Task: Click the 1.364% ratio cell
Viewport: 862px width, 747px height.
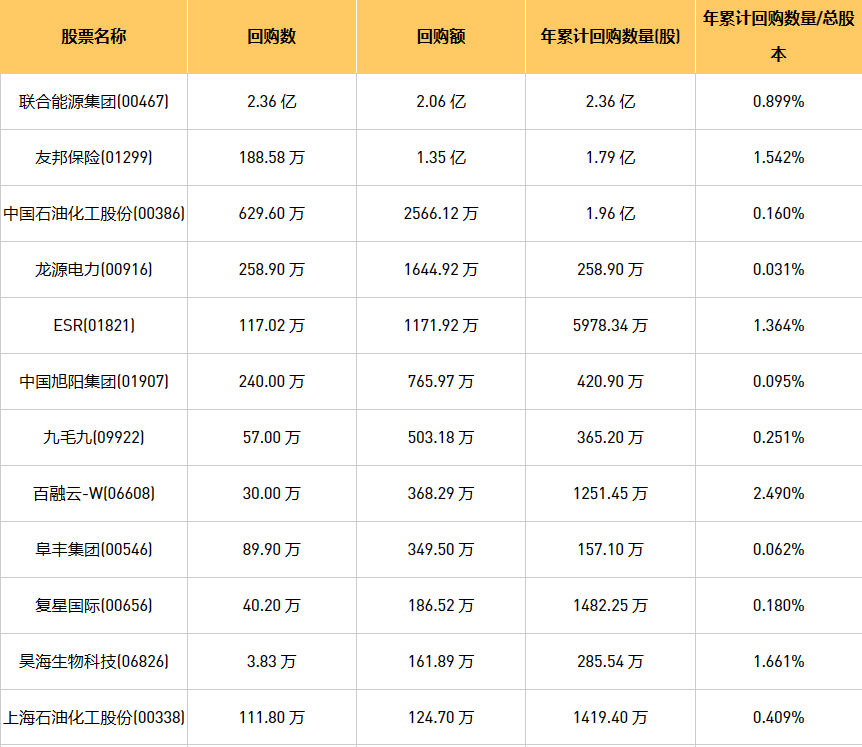Action: [778, 326]
